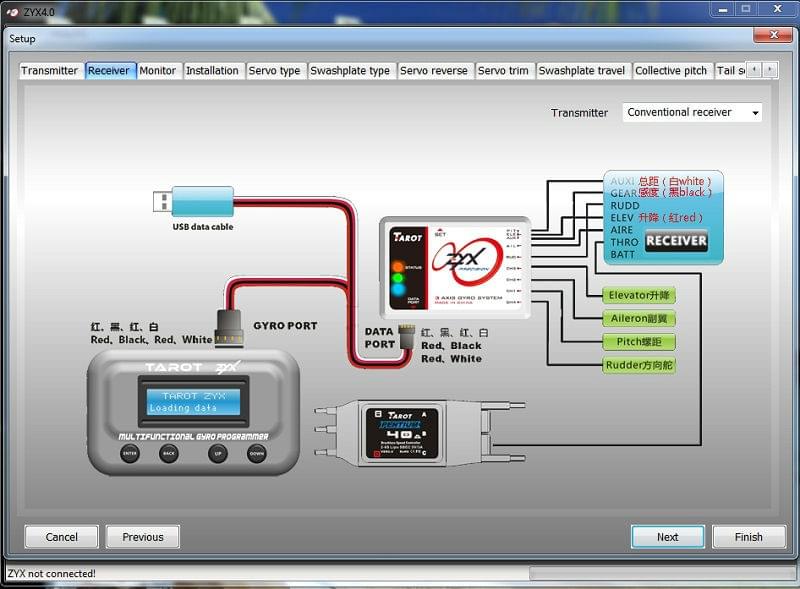Image resolution: width=800 pixels, height=589 pixels.
Task: Click the status bar progress bar
Action: pyautogui.click(x=662, y=574)
